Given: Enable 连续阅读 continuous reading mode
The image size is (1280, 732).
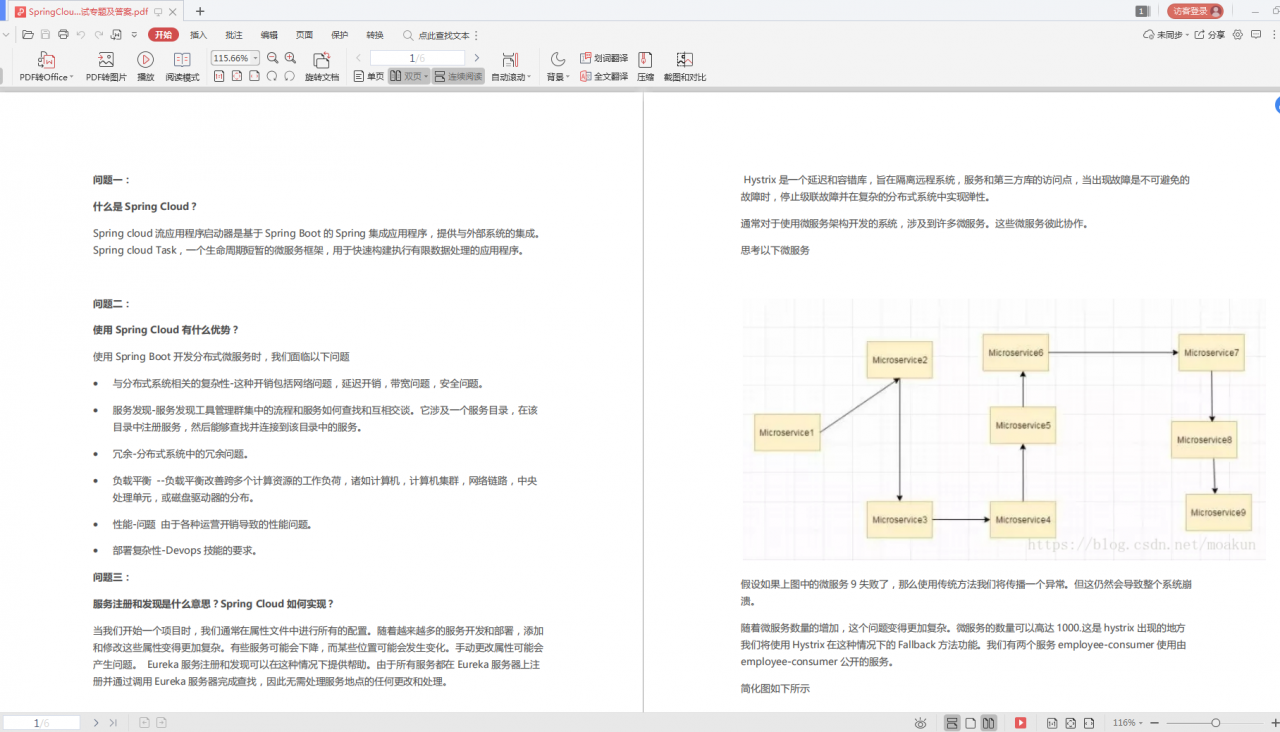Looking at the screenshot, I should pos(458,76).
